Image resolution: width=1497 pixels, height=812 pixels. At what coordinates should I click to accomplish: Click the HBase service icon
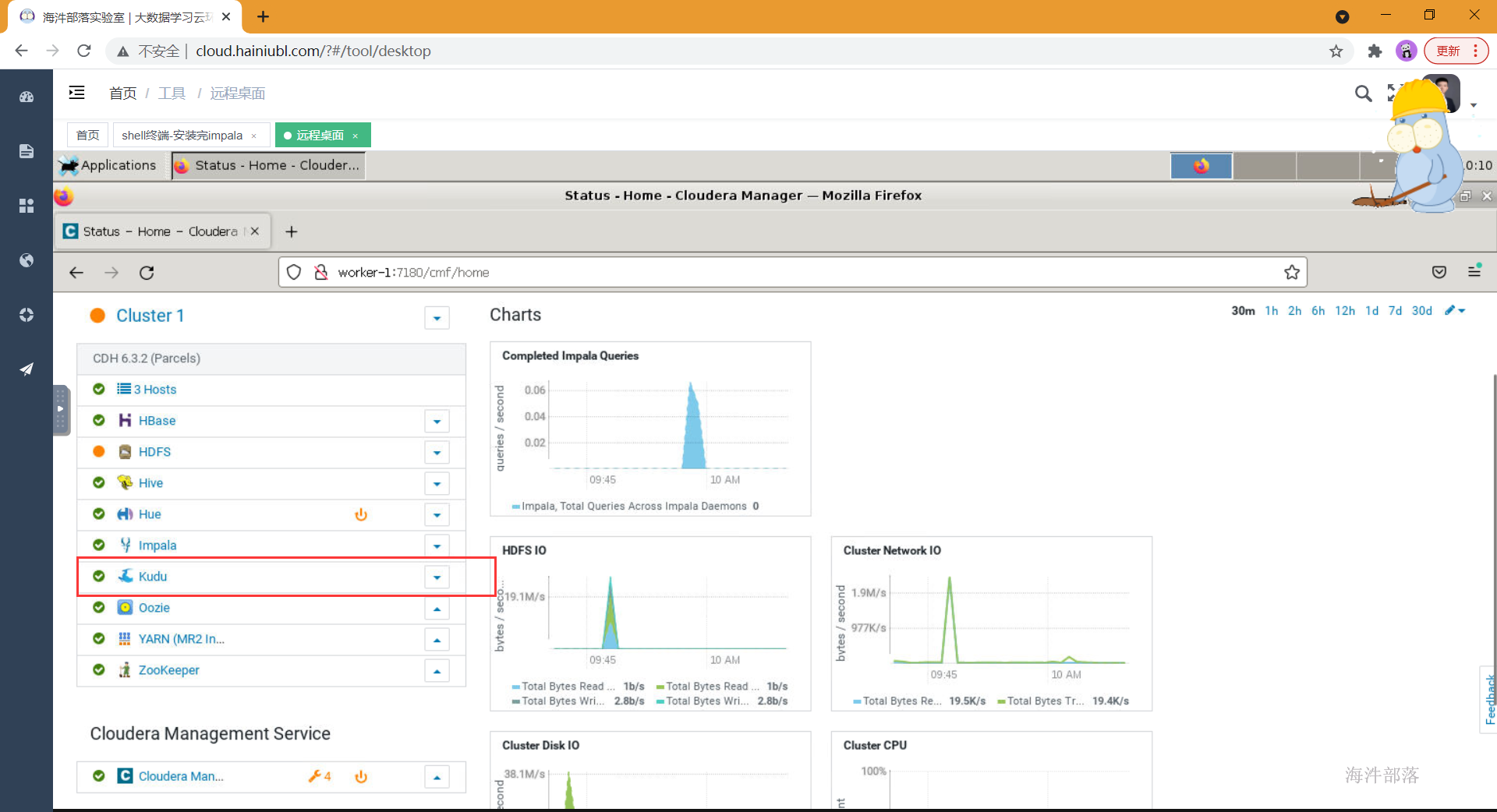(x=125, y=421)
